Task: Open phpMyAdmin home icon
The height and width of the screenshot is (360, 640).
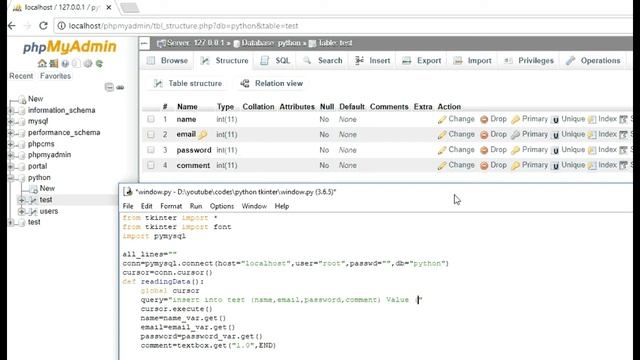Action: (42, 64)
